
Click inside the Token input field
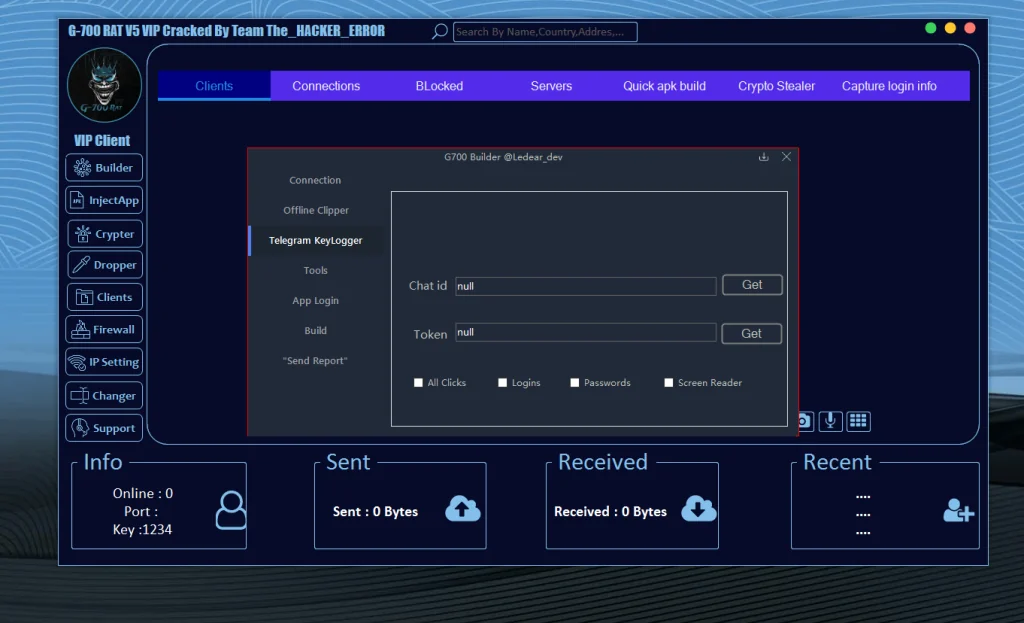coord(585,332)
